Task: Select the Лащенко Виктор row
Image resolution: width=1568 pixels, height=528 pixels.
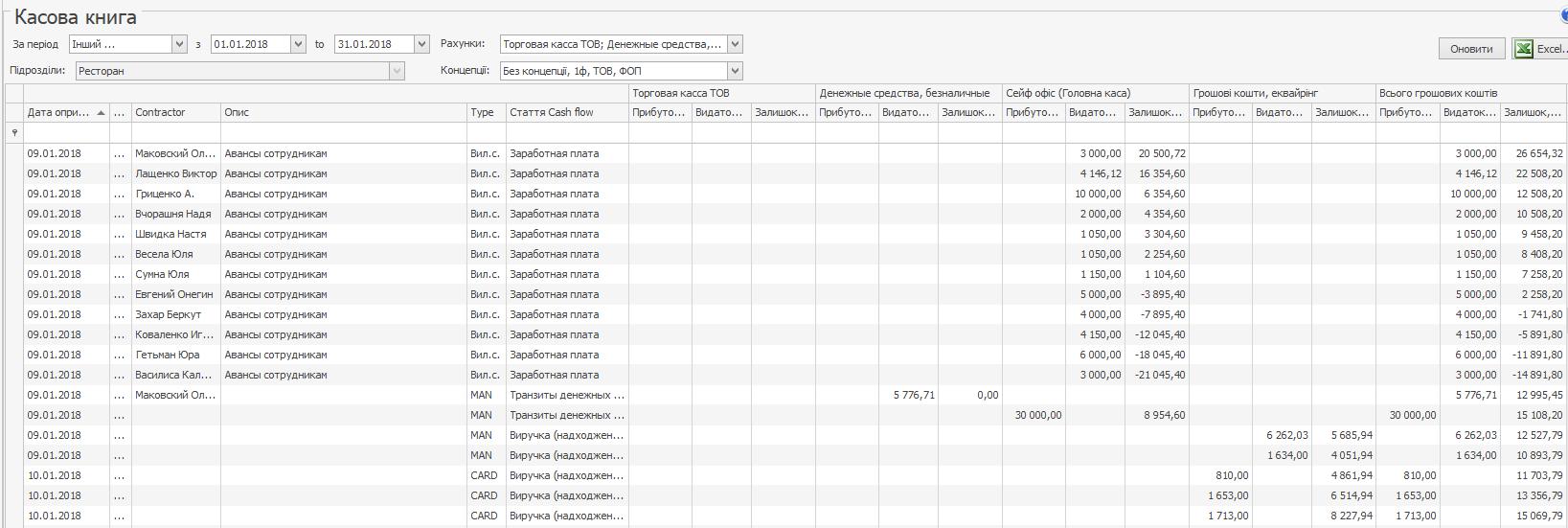Action: coord(175,173)
